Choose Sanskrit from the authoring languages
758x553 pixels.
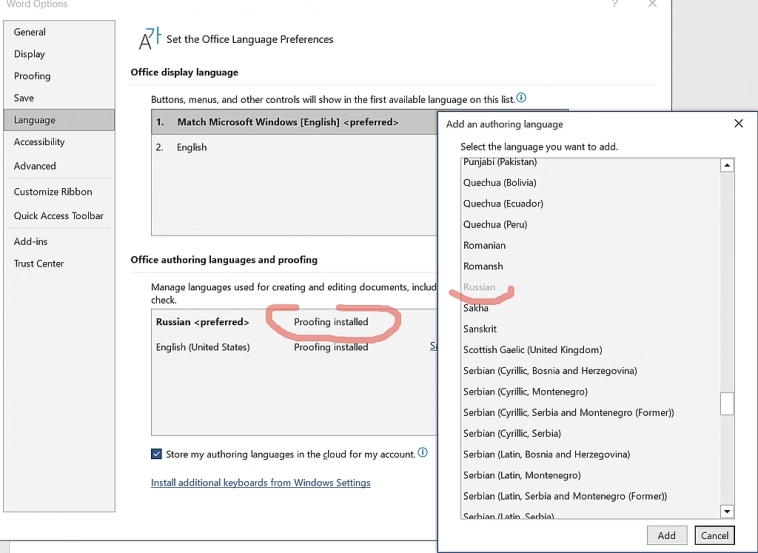tap(480, 329)
